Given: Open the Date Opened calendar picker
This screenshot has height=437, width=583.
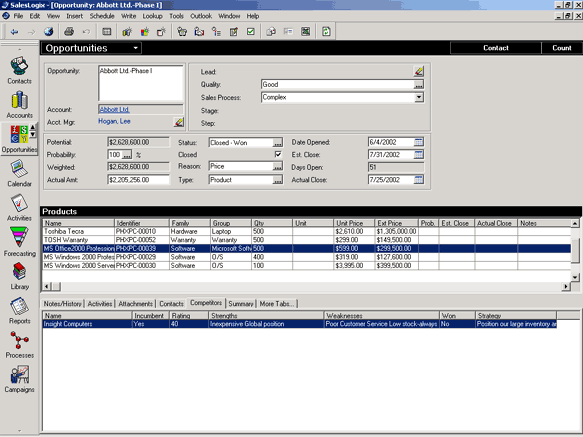Looking at the screenshot, I should pyautogui.click(x=418, y=142).
